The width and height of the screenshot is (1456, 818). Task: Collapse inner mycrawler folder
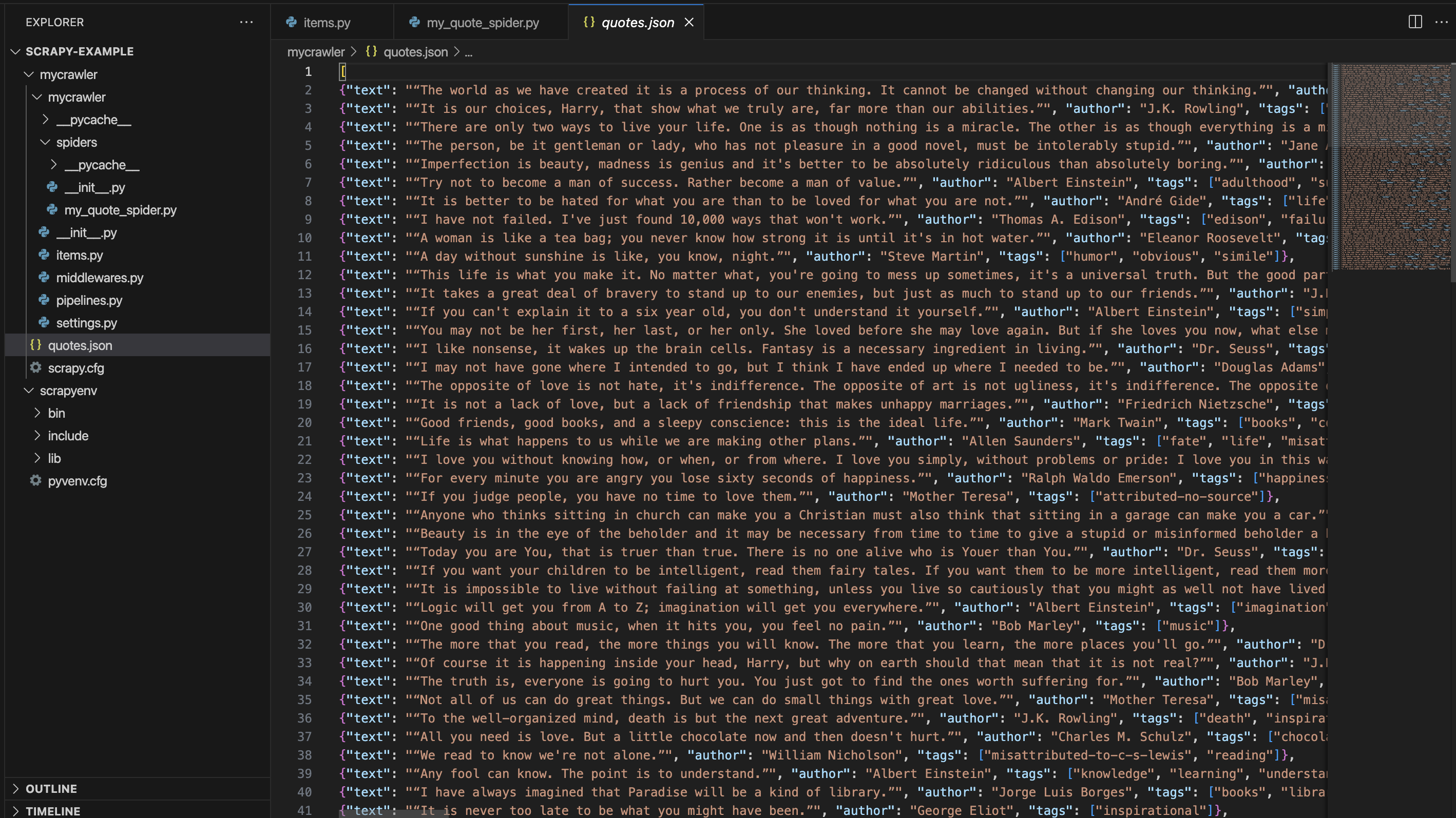[x=37, y=96]
